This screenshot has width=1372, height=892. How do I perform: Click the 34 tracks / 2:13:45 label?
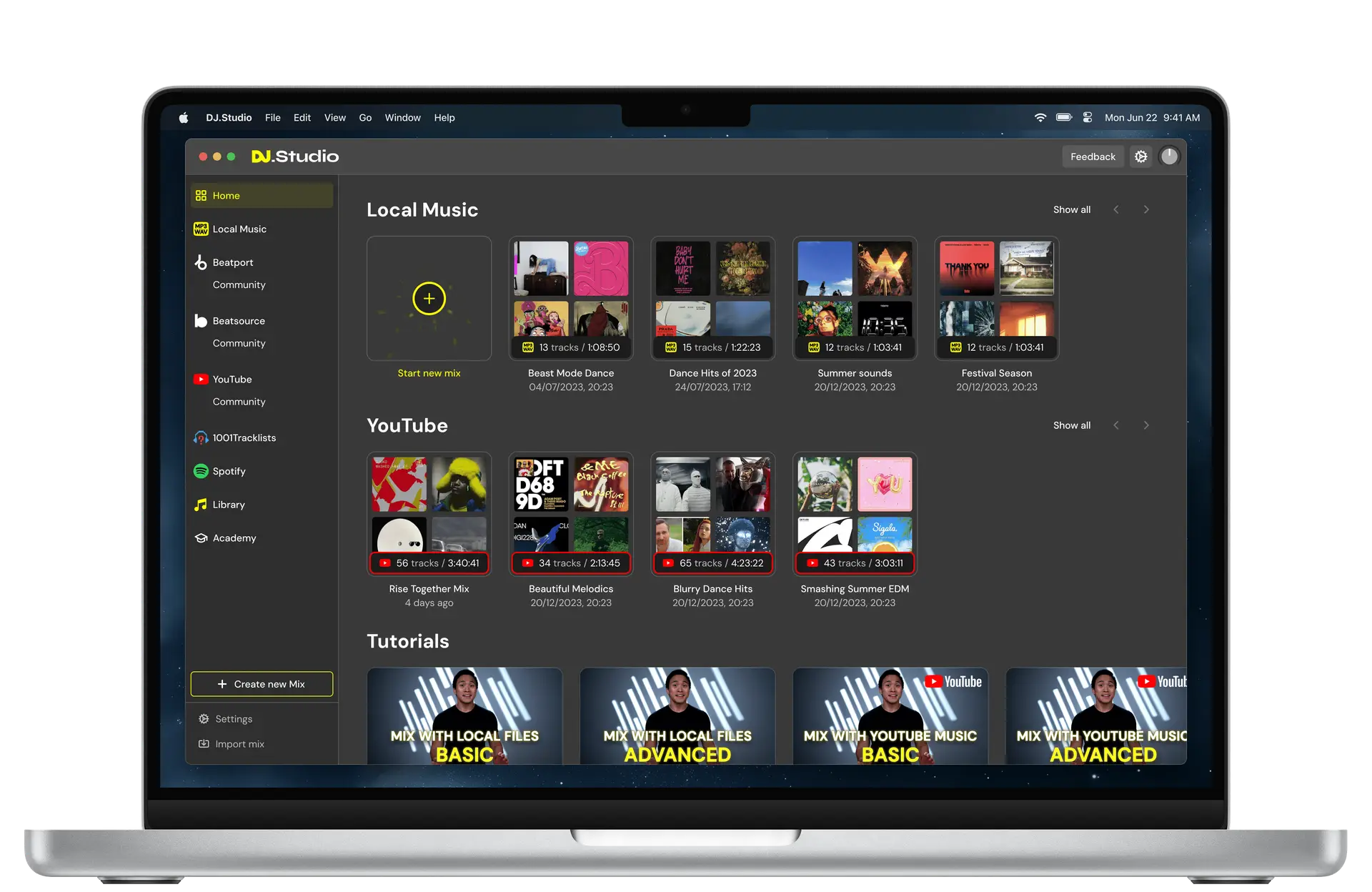pyautogui.click(x=571, y=563)
